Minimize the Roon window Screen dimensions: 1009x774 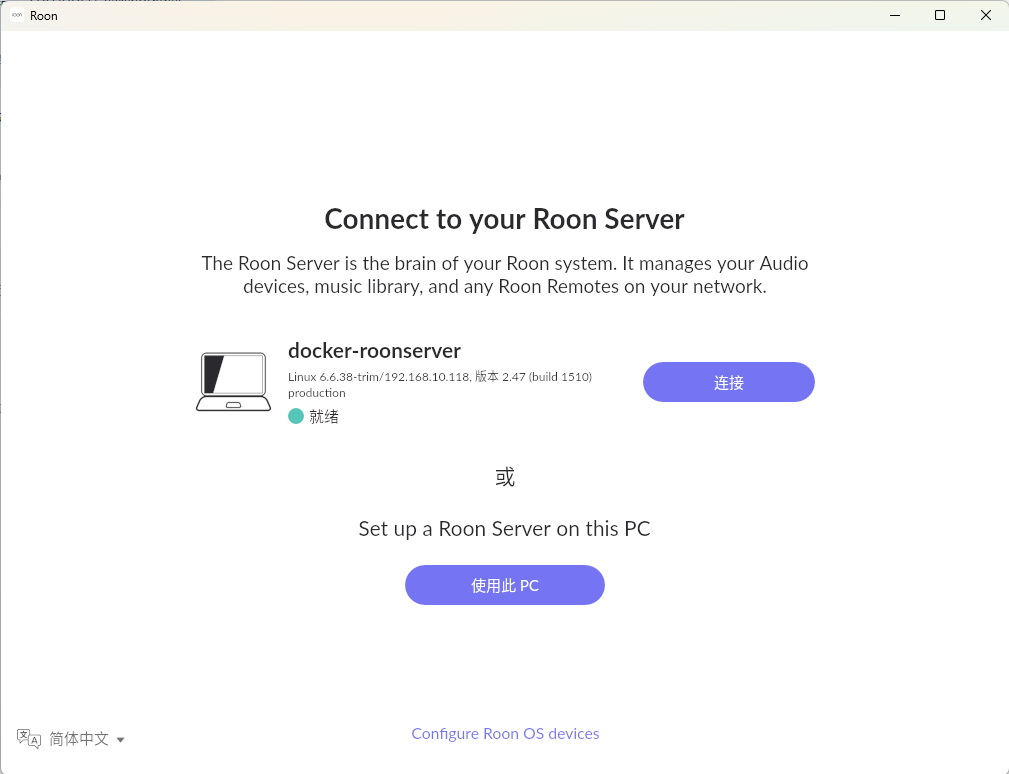click(893, 15)
